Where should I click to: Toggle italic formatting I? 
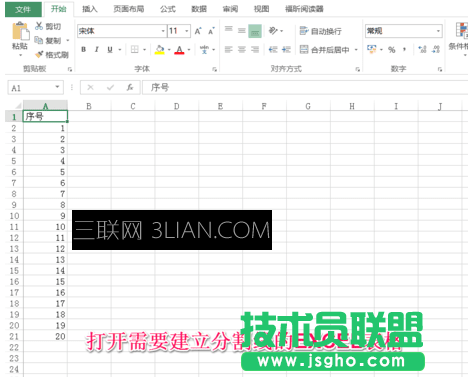[x=97, y=50]
